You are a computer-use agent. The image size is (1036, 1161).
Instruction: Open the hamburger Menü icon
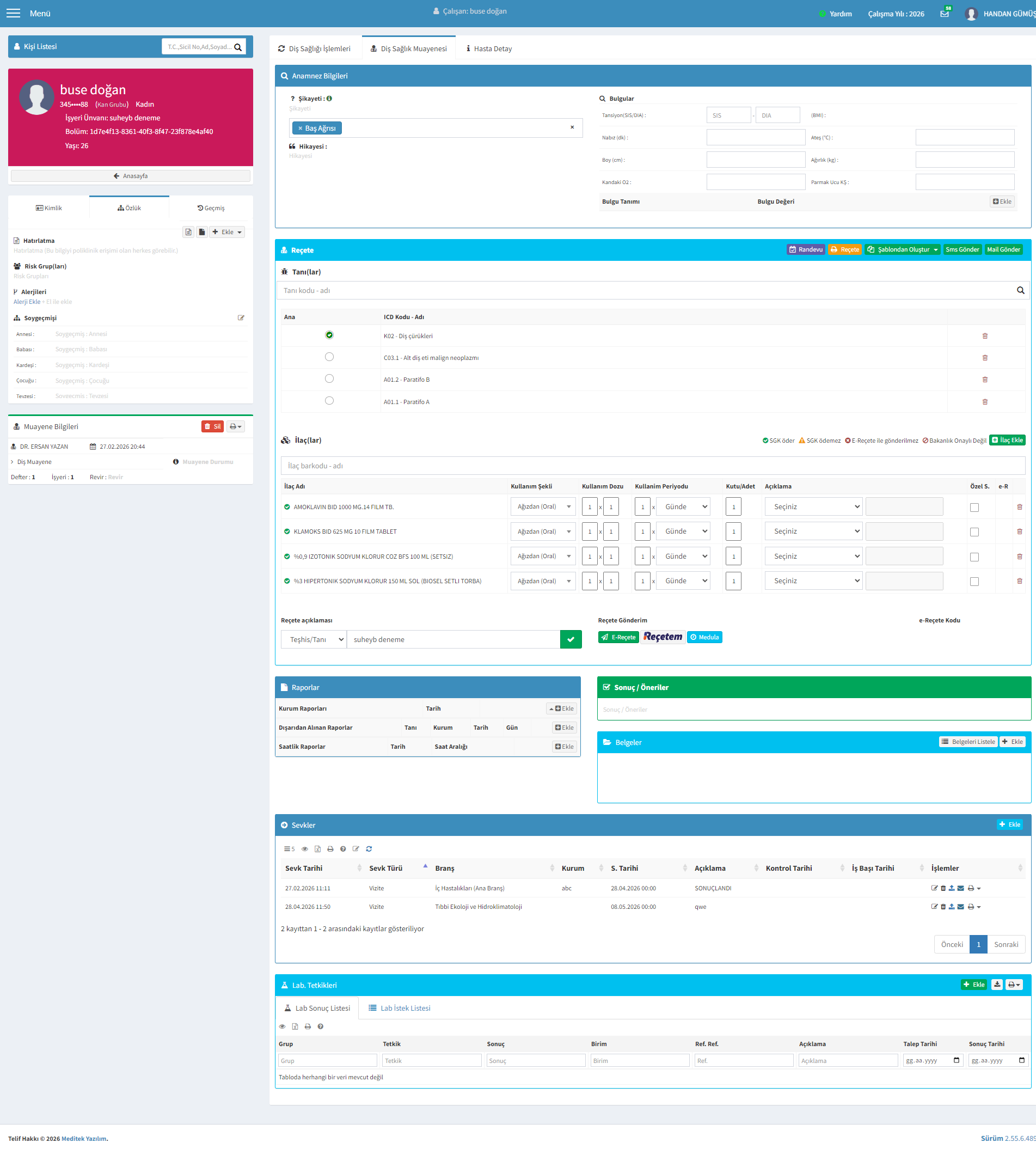(x=13, y=13)
